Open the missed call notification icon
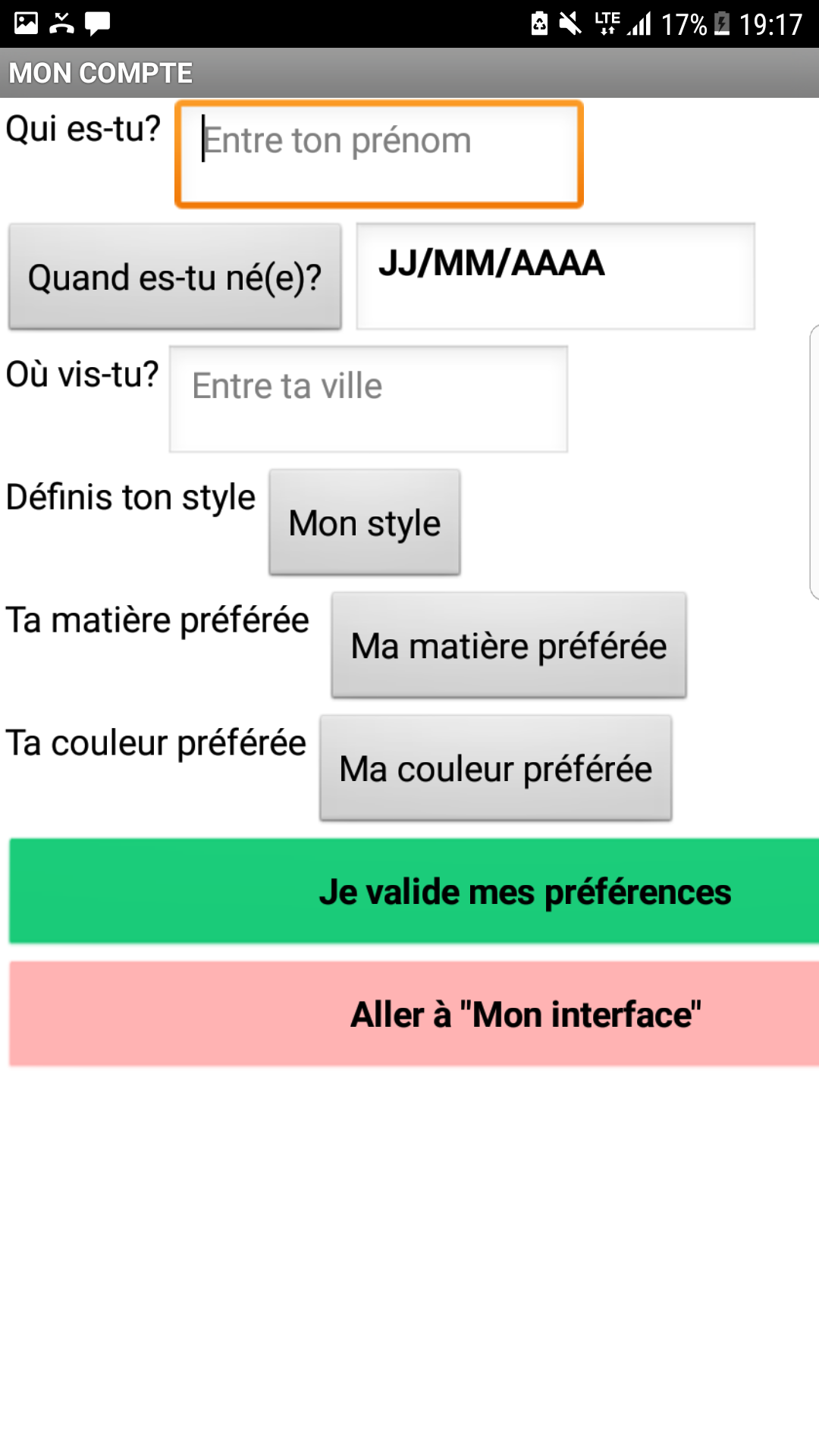Screen dimensions: 819x1456 (x=61, y=24)
